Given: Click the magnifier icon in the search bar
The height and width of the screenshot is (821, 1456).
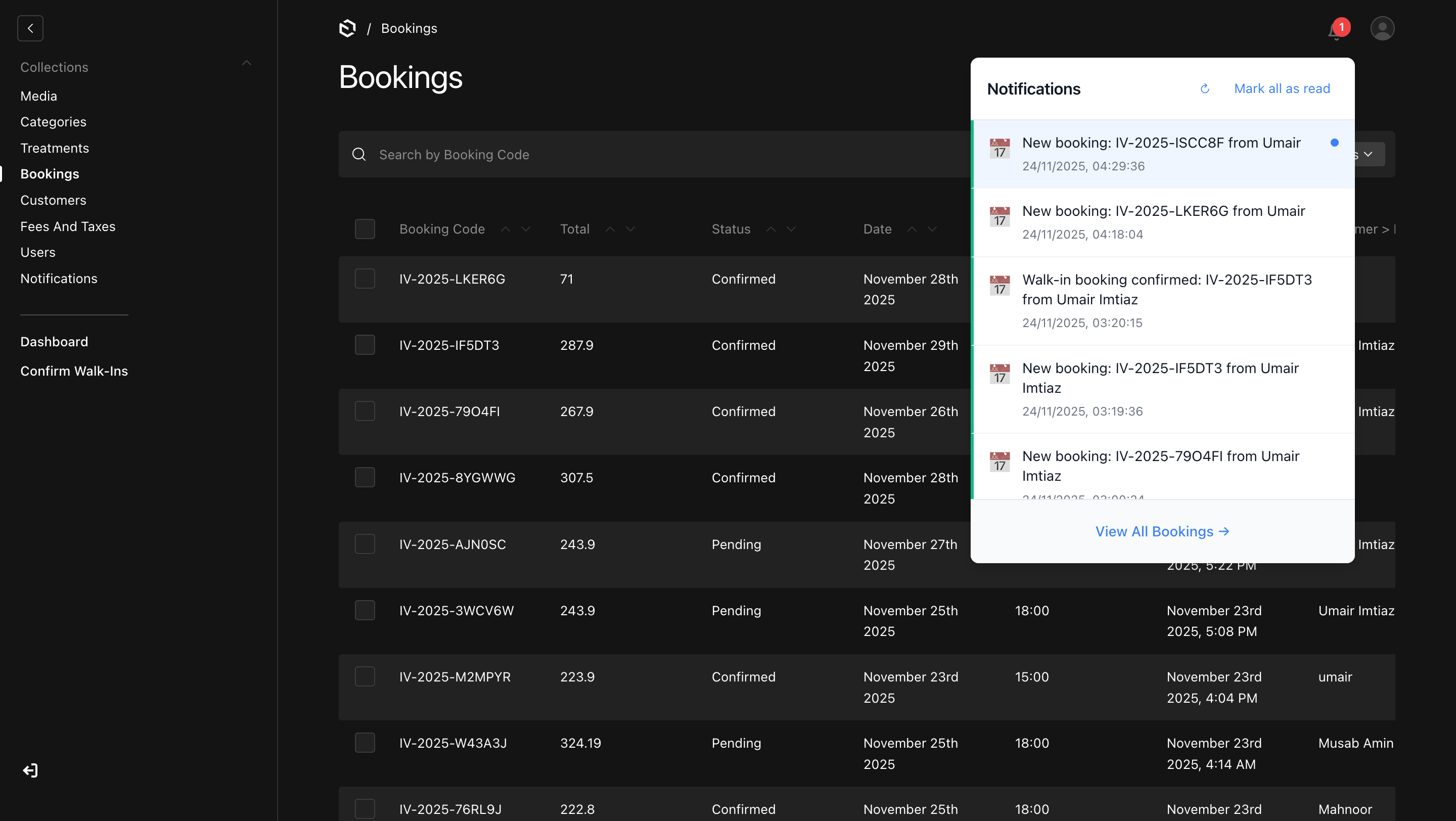Looking at the screenshot, I should 359,154.
